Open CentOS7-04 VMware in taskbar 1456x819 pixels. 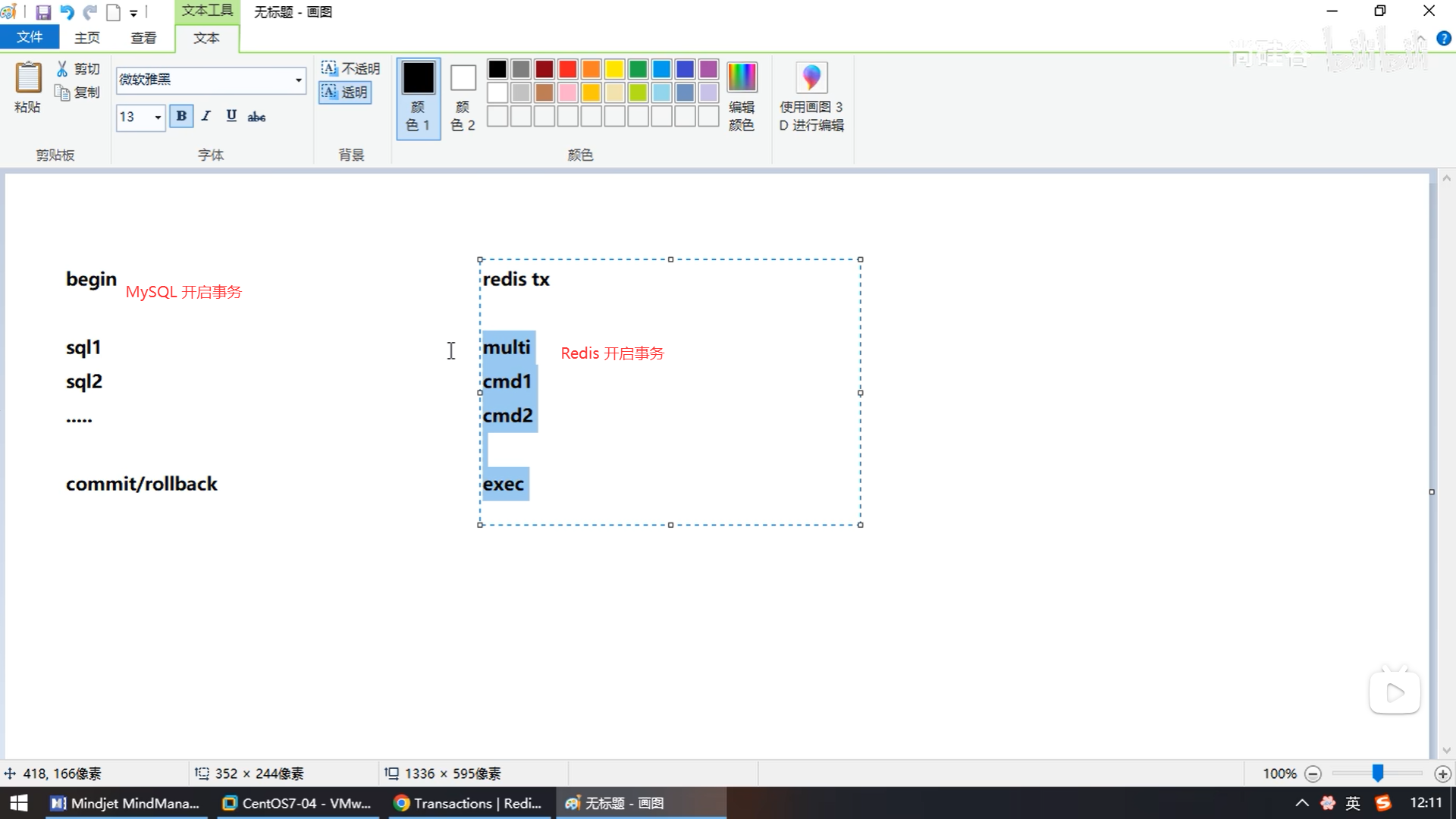[x=297, y=803]
